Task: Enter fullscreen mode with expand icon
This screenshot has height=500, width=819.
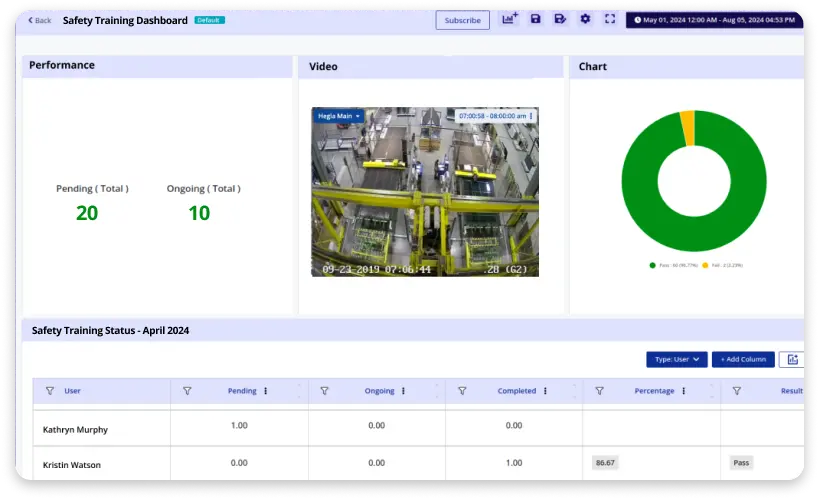Action: [x=610, y=19]
